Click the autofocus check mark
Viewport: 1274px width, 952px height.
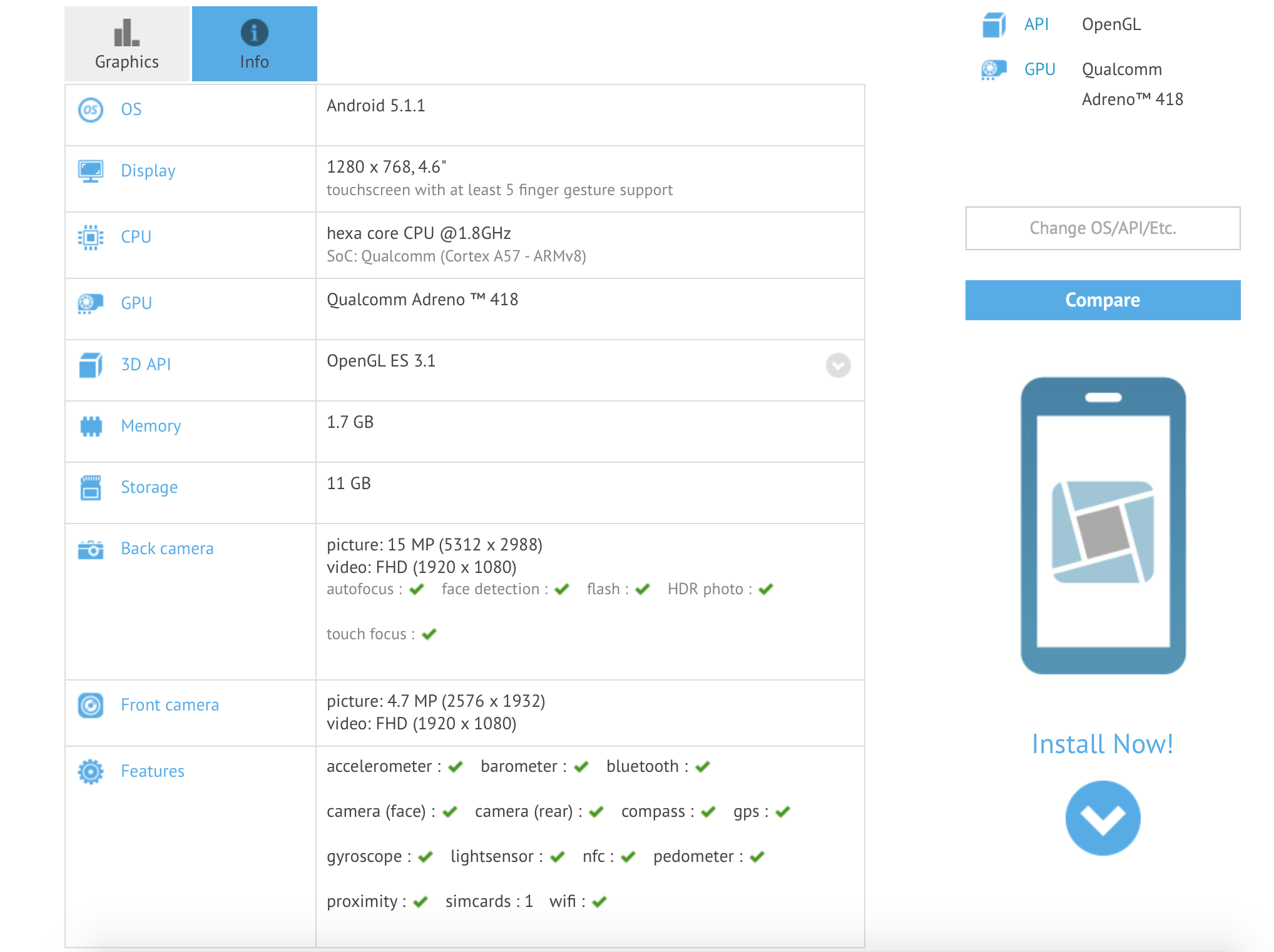click(417, 589)
